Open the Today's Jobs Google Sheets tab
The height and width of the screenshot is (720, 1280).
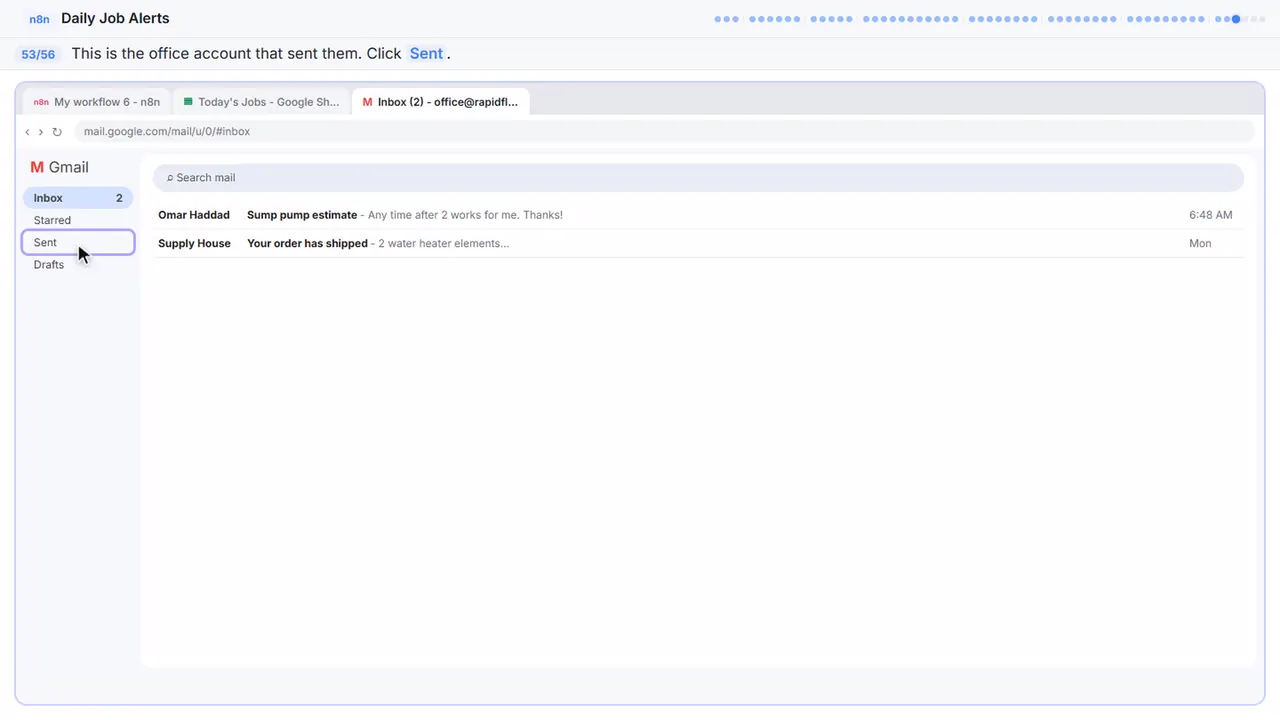click(x=262, y=102)
